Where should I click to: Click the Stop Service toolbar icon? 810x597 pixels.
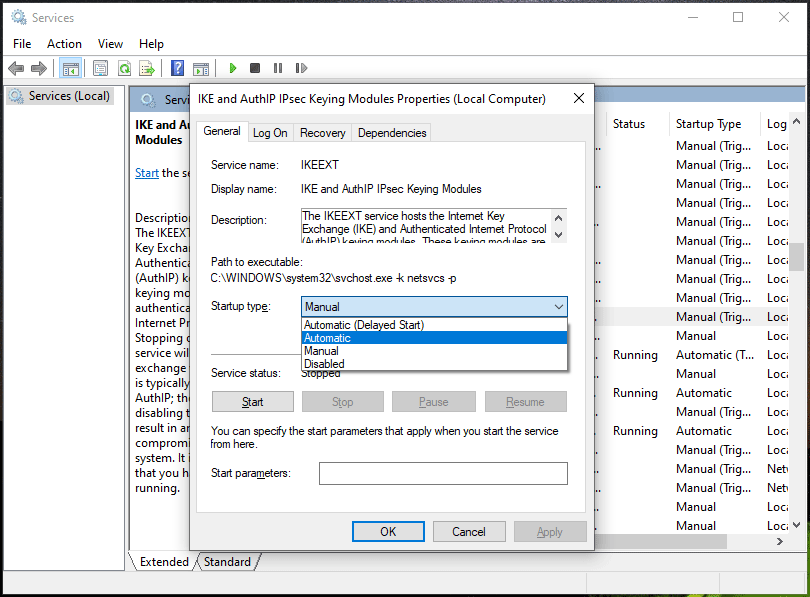(253, 68)
